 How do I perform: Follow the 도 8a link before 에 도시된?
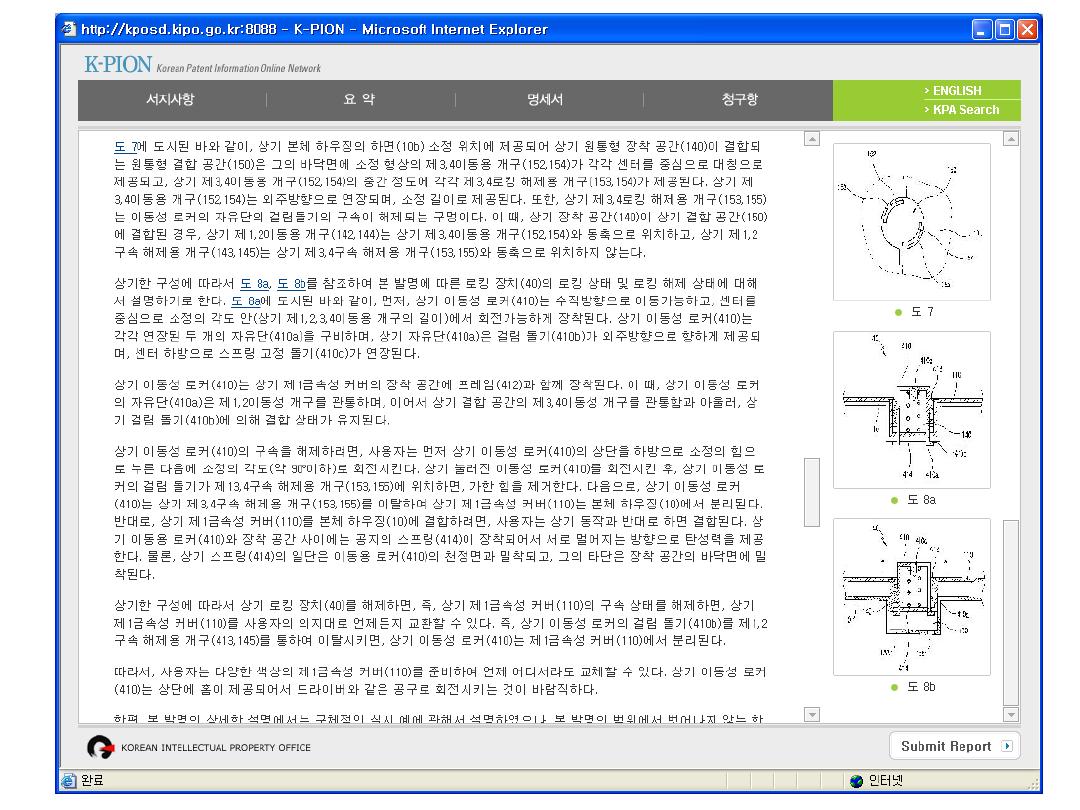pyautogui.click(x=246, y=301)
